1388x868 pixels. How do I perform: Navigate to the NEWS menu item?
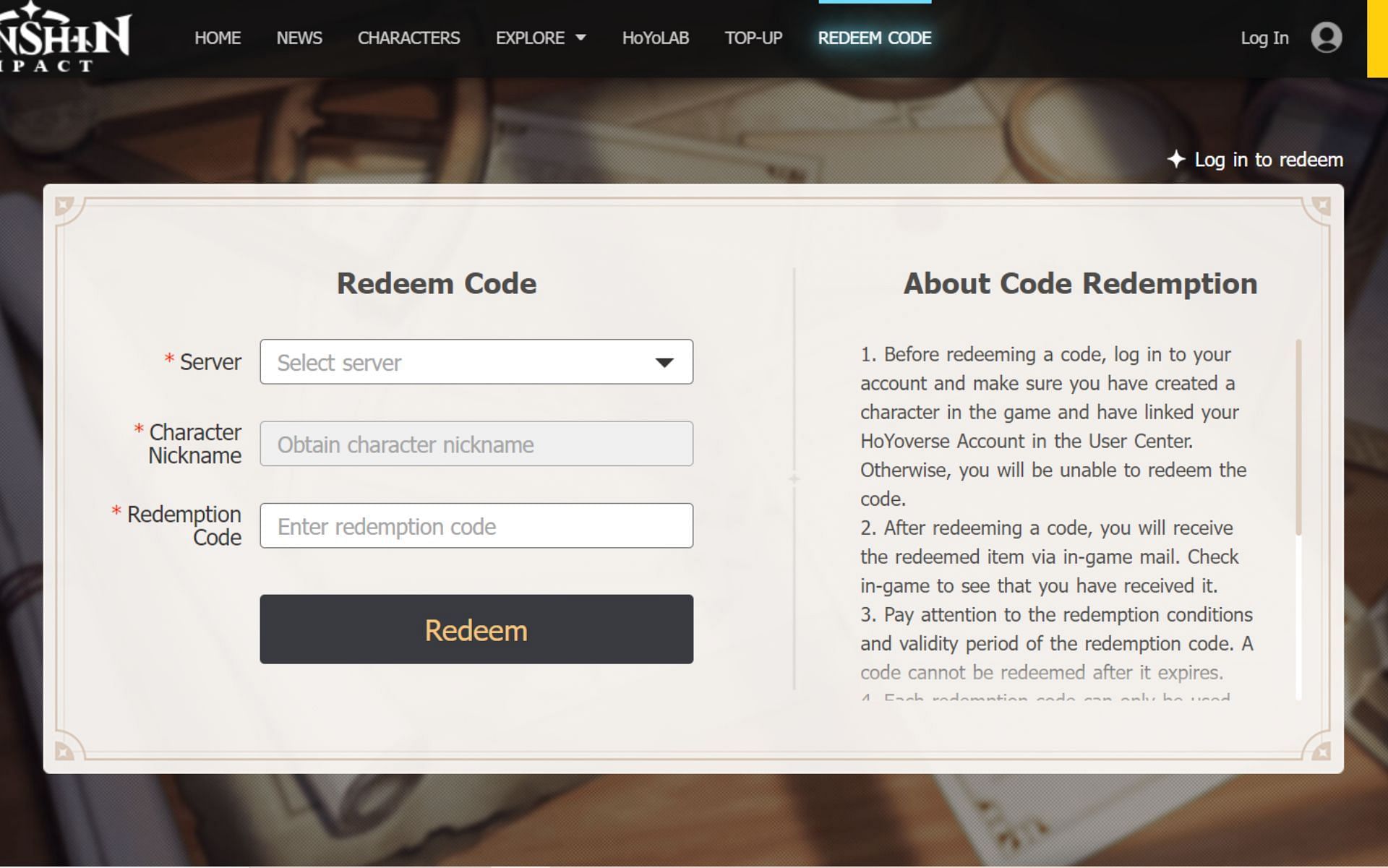click(x=298, y=38)
